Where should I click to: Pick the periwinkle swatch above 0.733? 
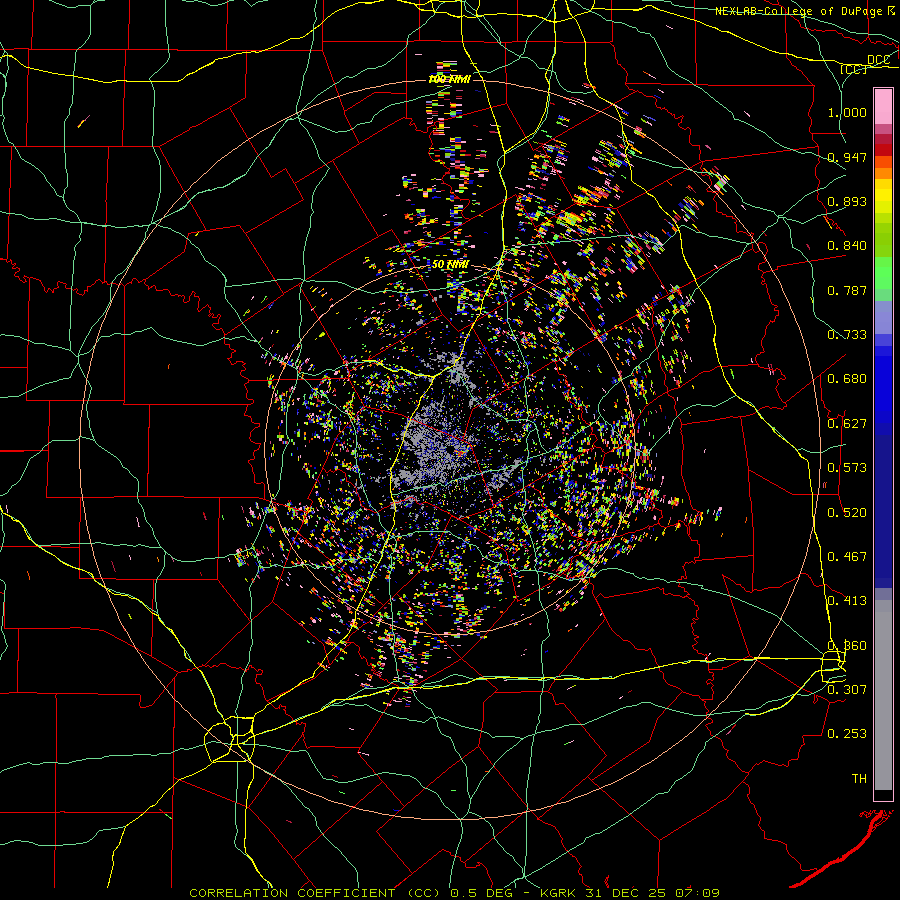pyautogui.click(x=883, y=317)
